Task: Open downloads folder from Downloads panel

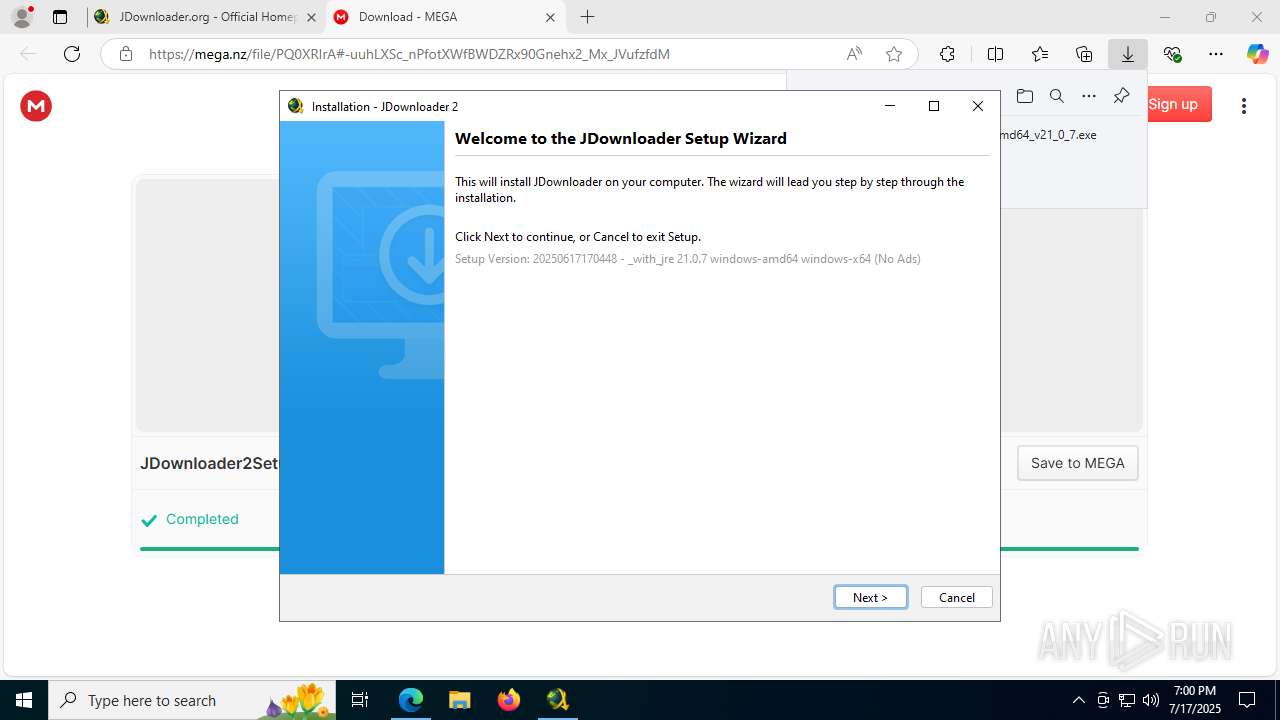Action: coord(1025,96)
